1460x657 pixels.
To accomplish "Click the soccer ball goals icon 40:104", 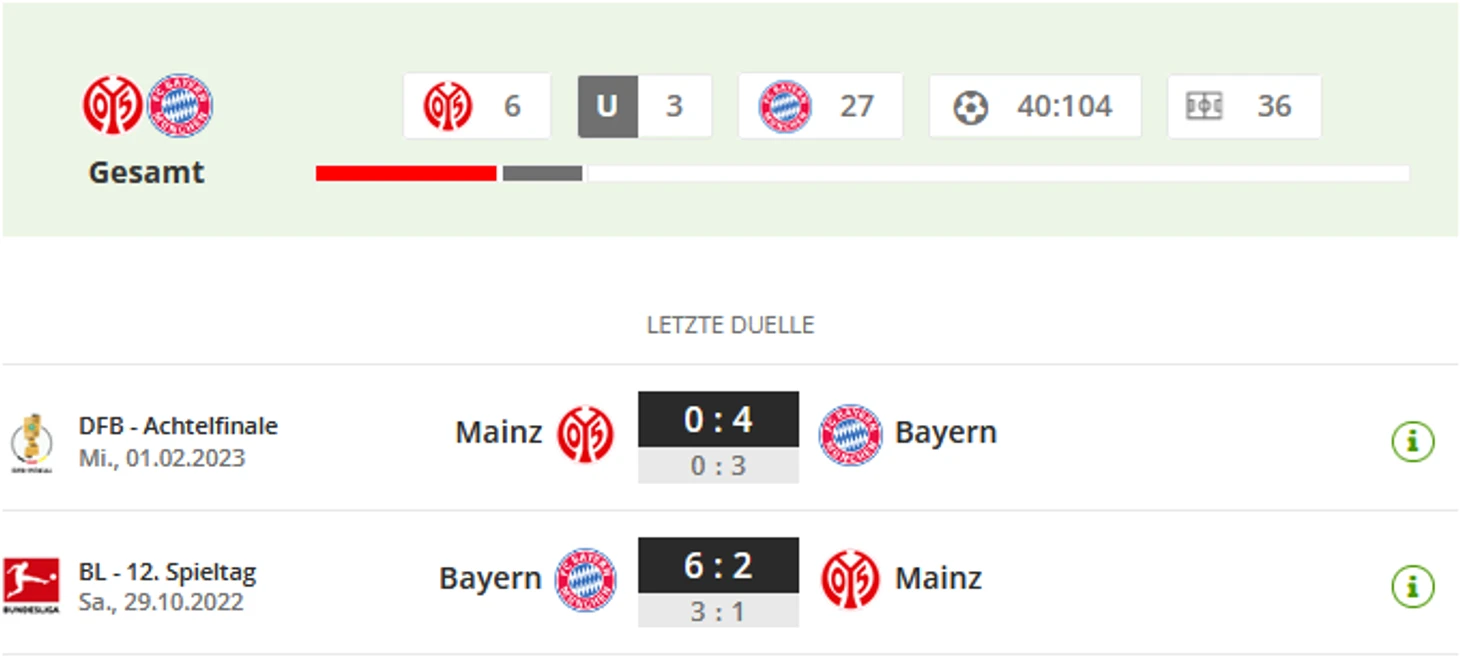I will click(970, 107).
